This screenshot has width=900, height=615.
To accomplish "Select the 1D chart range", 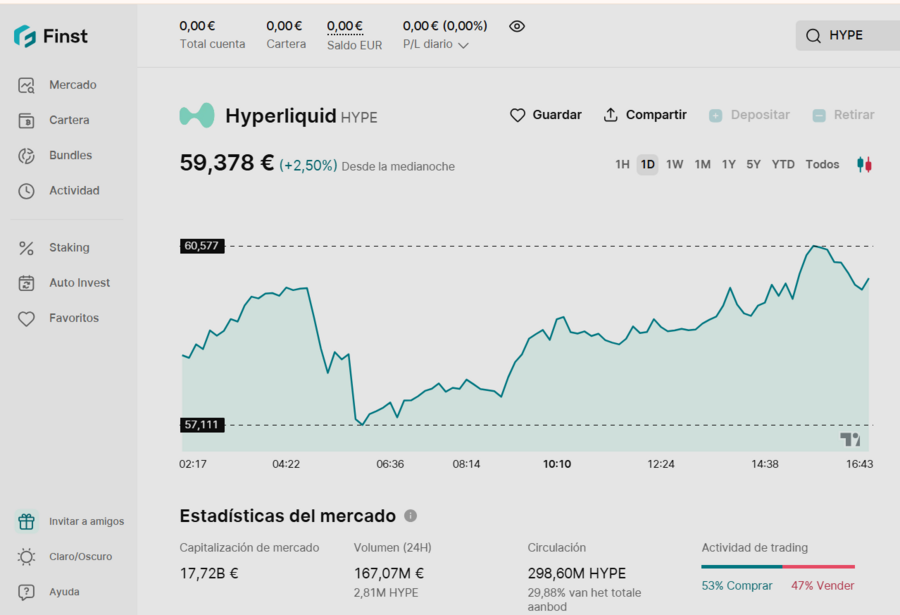I will coord(647,165).
